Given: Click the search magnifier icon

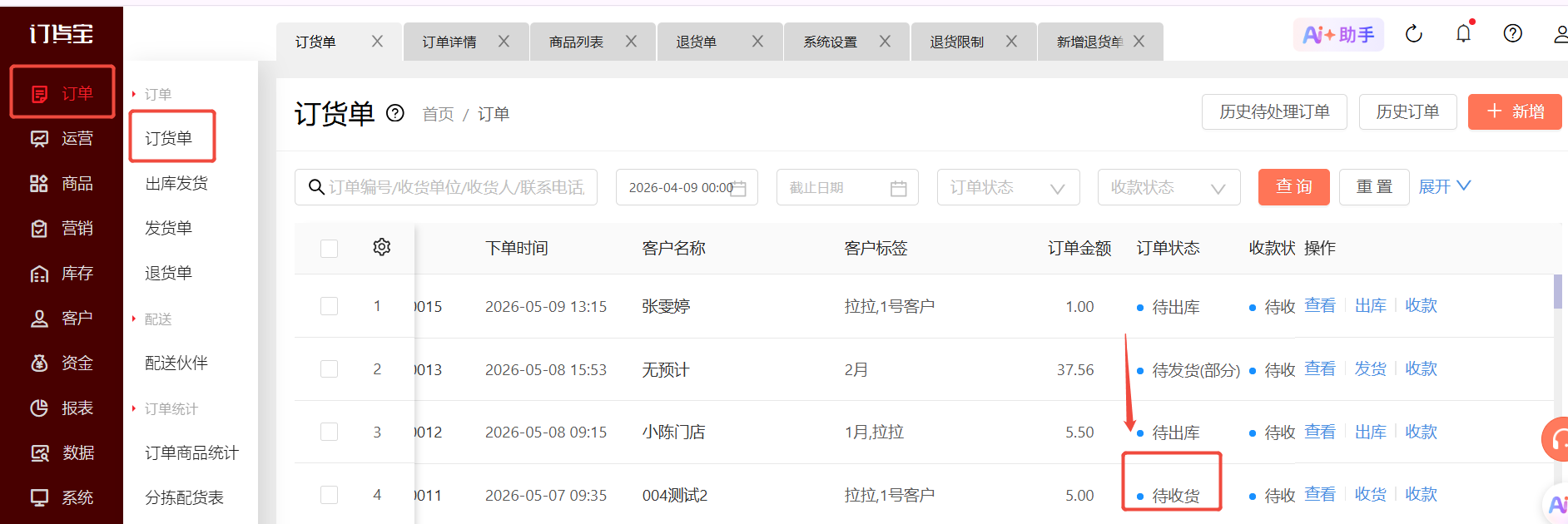Looking at the screenshot, I should (316, 187).
